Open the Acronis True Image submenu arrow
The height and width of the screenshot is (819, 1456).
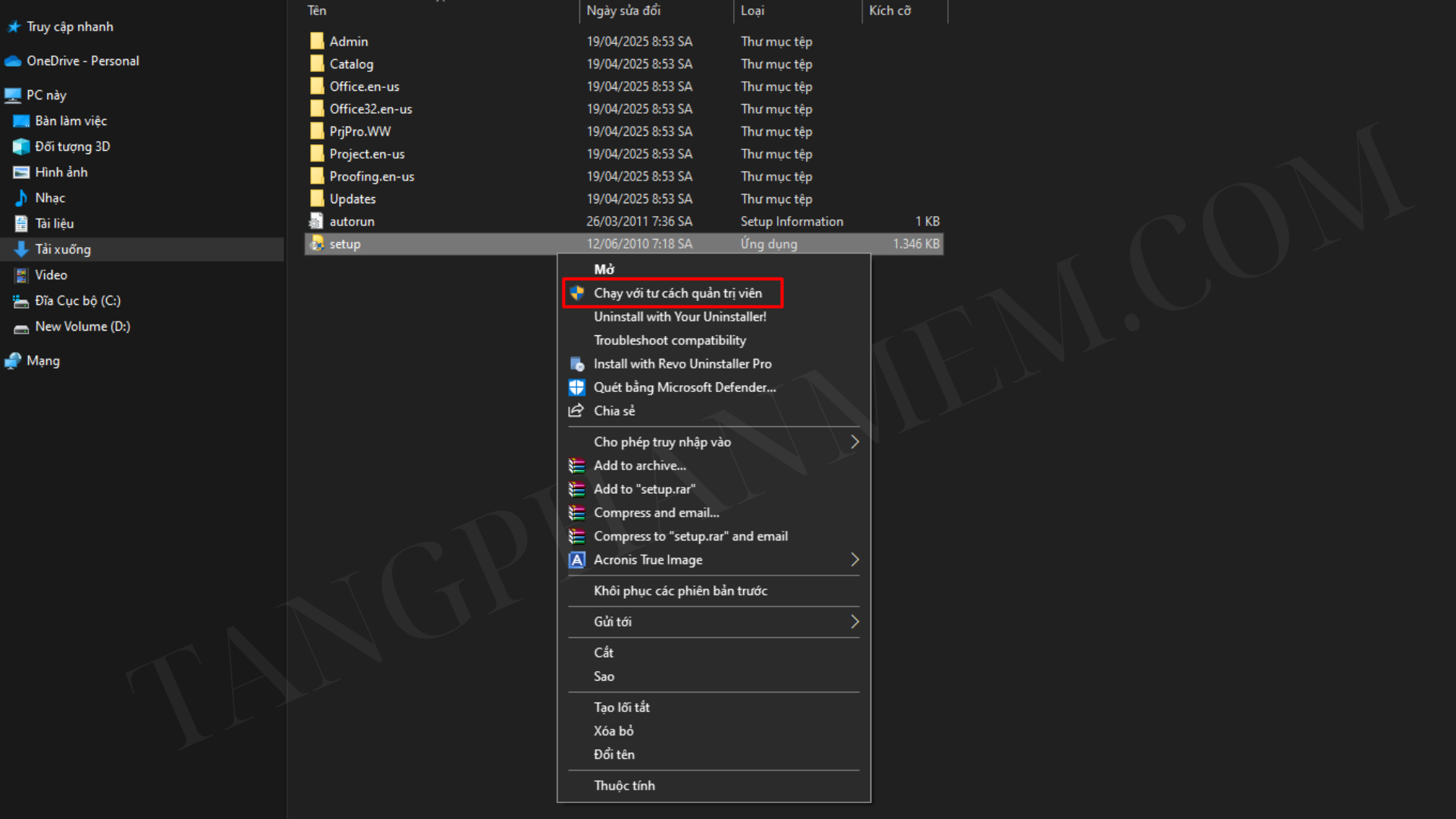point(854,560)
